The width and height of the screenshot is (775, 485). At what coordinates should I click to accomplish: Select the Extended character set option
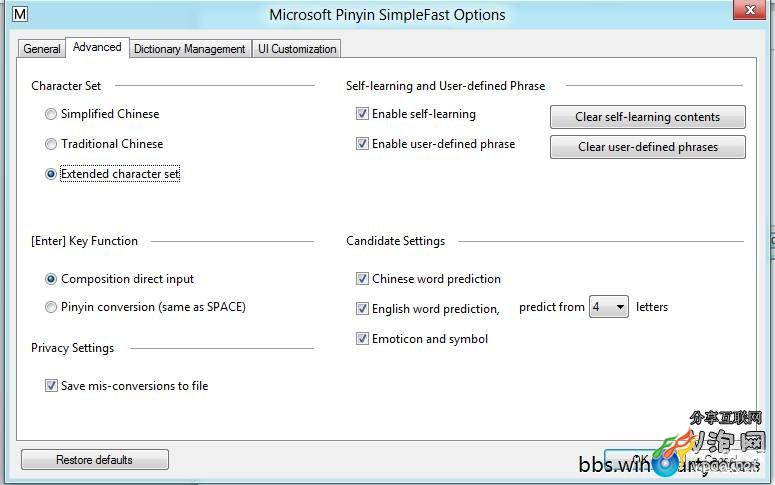click(50, 174)
